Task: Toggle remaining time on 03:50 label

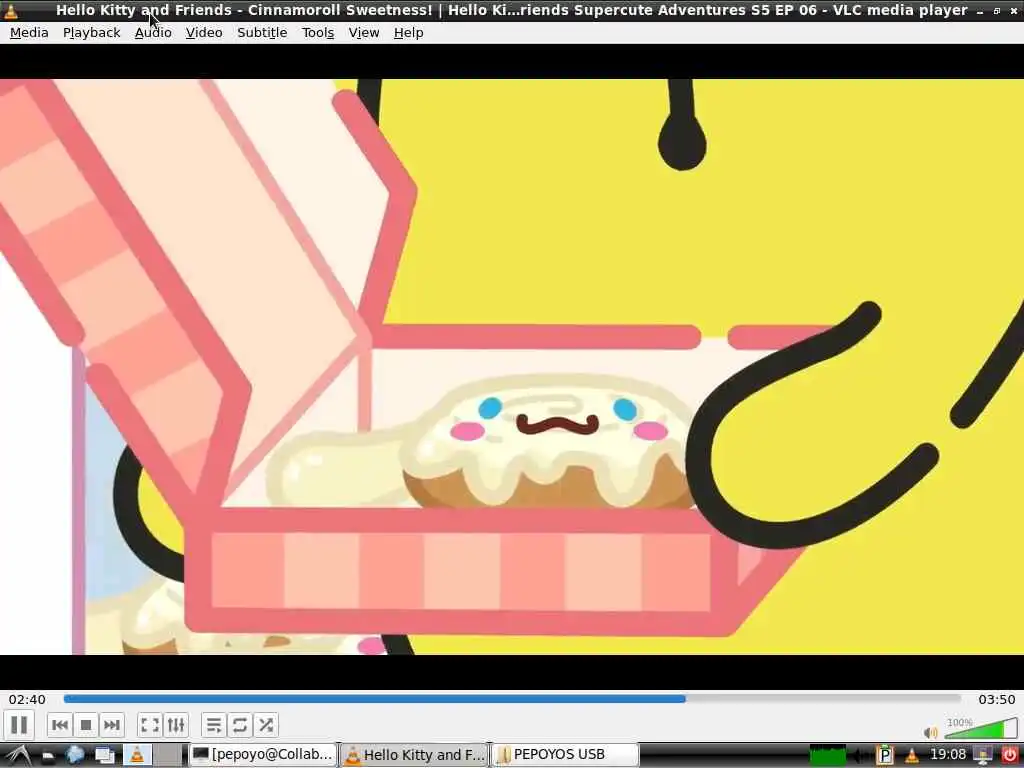Action: pyautogui.click(x=997, y=699)
